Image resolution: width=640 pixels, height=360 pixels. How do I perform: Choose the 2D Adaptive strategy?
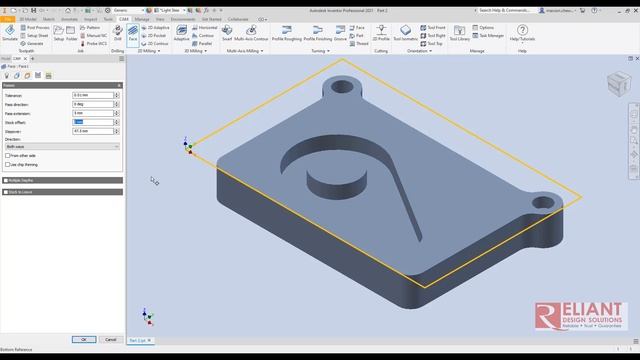(x=155, y=28)
